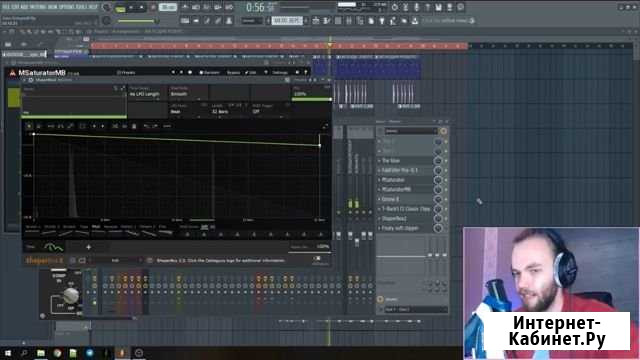Screen dimensions: 640x360
Task: Open the mixer input routing dropdown
Action: (x=411, y=131)
